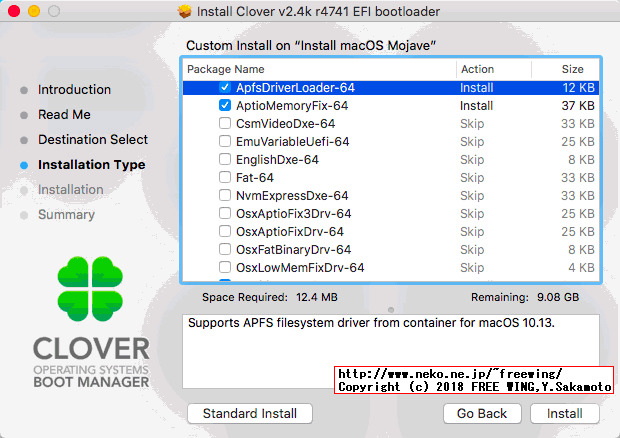The image size is (620, 438).
Task: Select the OsxLowMemFixDrv-64 package name
Action: 300,268
